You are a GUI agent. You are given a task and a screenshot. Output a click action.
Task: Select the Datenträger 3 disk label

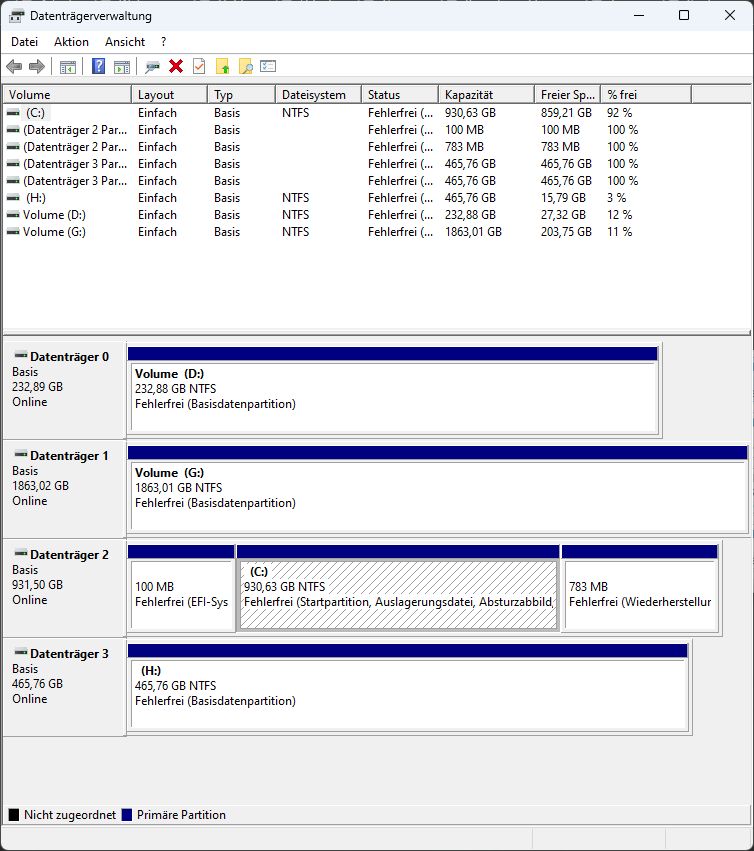click(64, 687)
